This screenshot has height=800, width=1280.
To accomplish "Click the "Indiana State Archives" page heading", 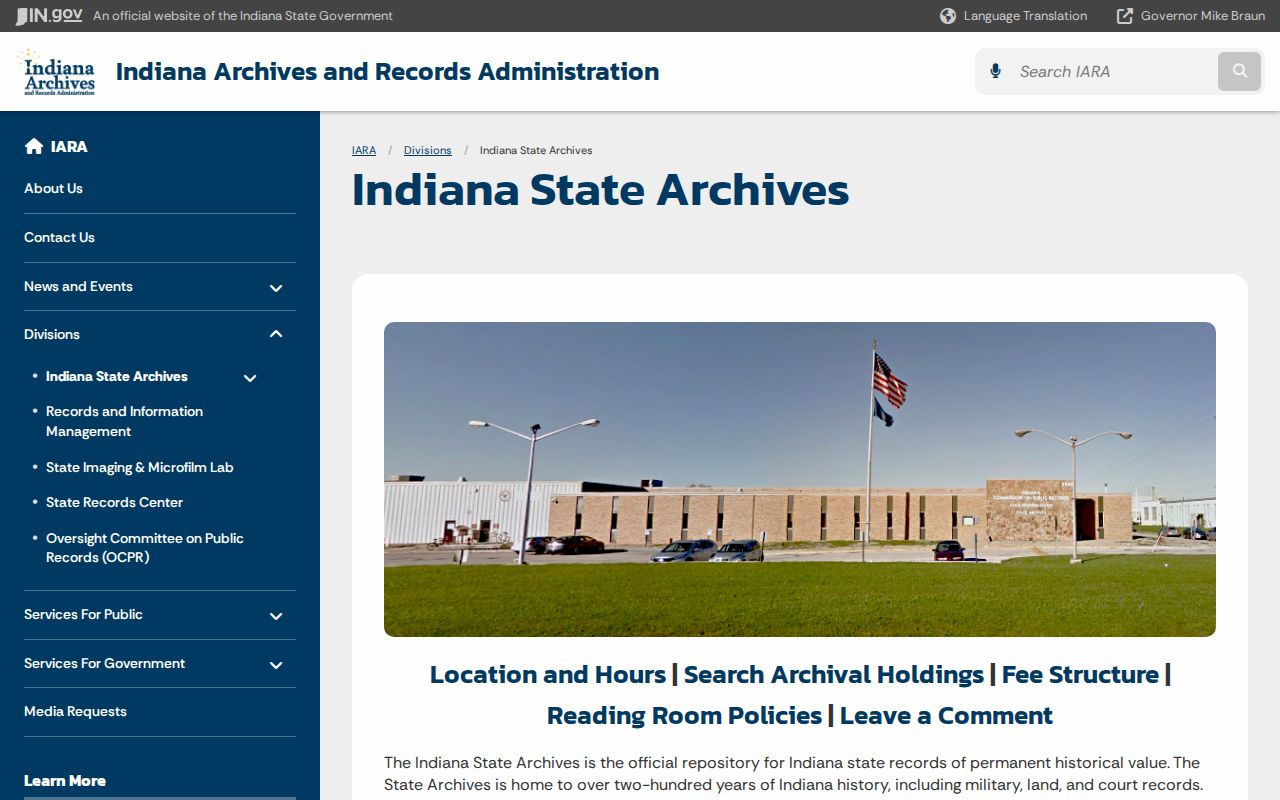I will pyautogui.click(x=600, y=190).
